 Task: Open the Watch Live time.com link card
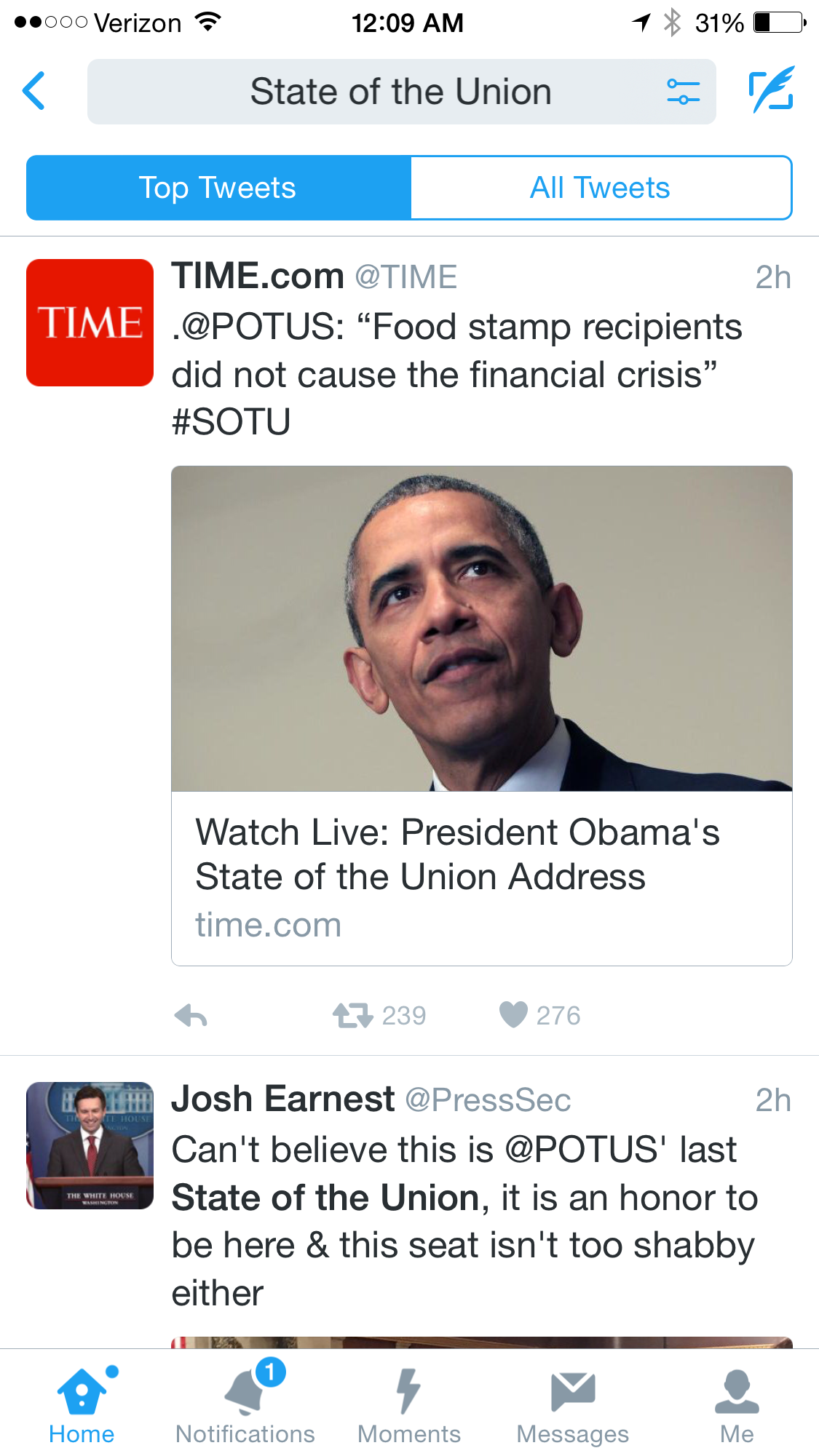click(480, 878)
